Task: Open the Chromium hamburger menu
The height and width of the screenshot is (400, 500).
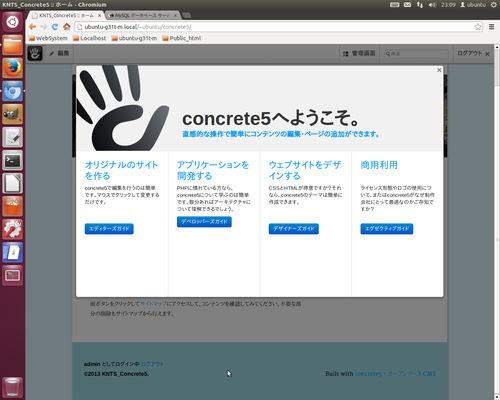Action: (491, 27)
